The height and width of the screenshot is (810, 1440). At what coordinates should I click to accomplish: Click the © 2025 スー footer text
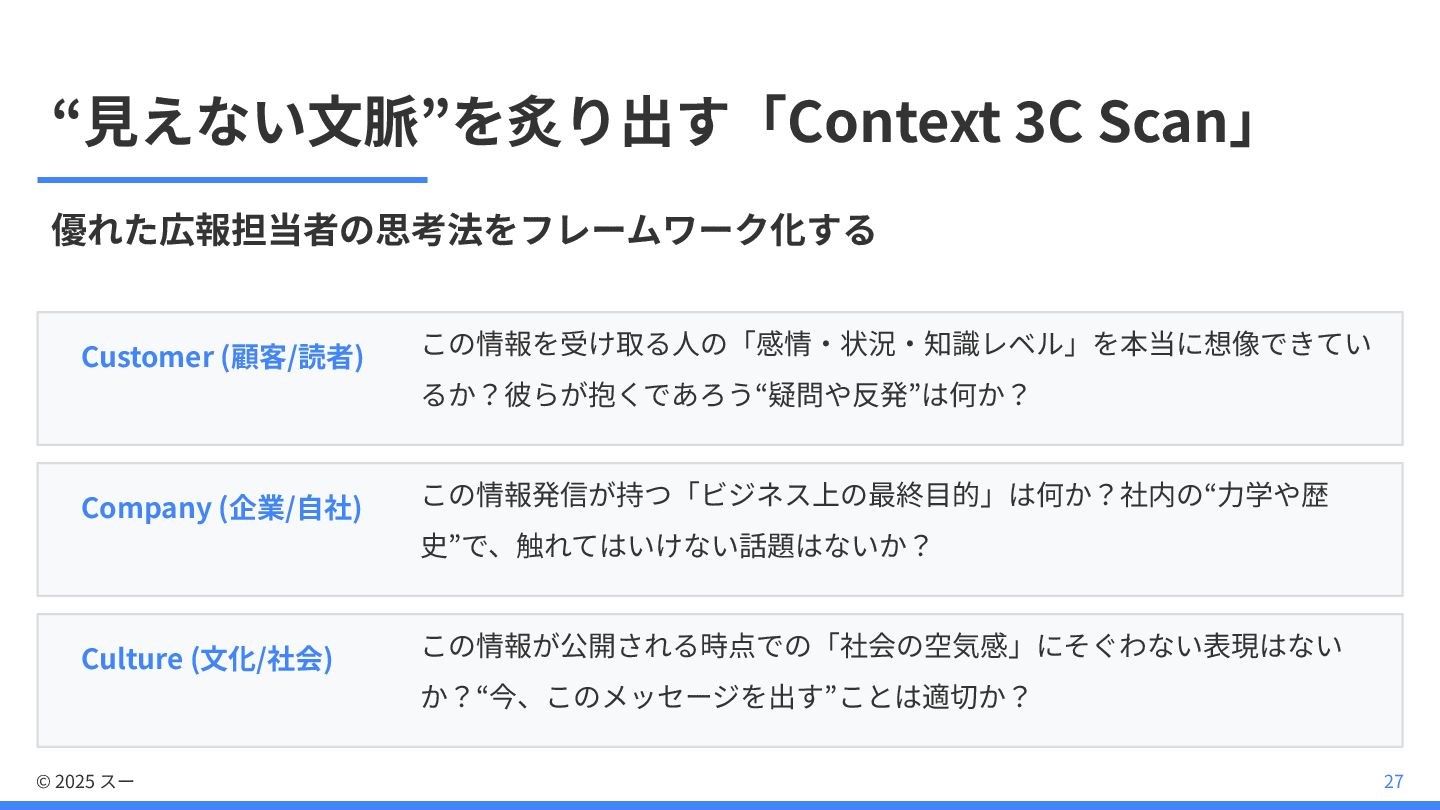click(x=85, y=781)
